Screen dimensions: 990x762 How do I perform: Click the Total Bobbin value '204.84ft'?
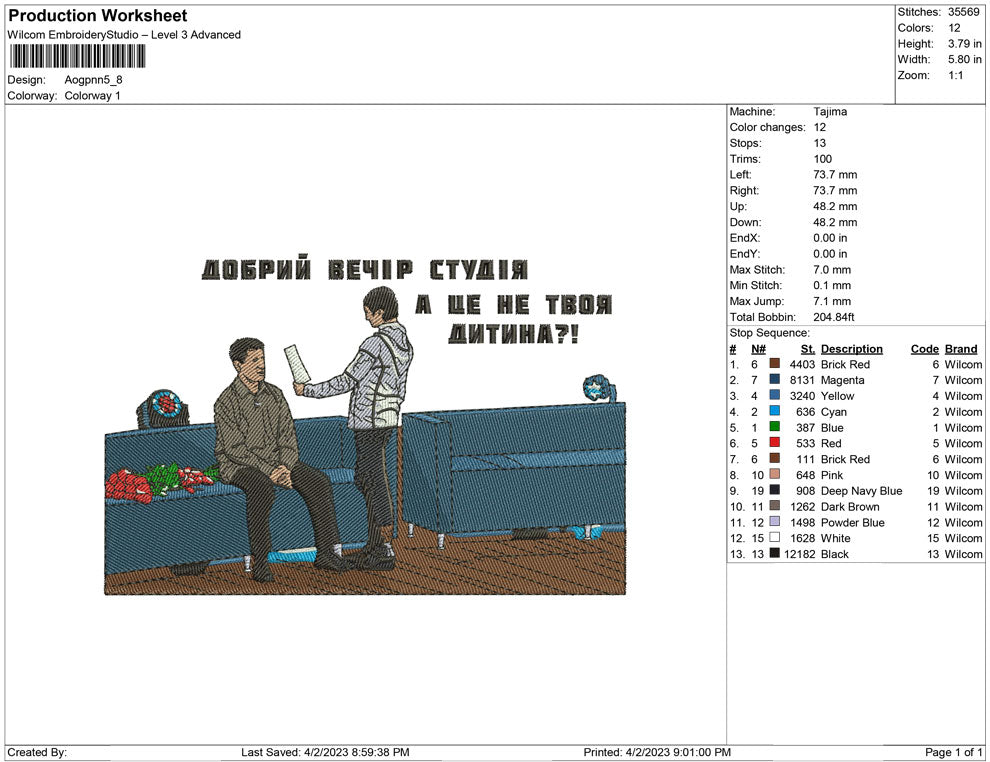[x=833, y=317]
